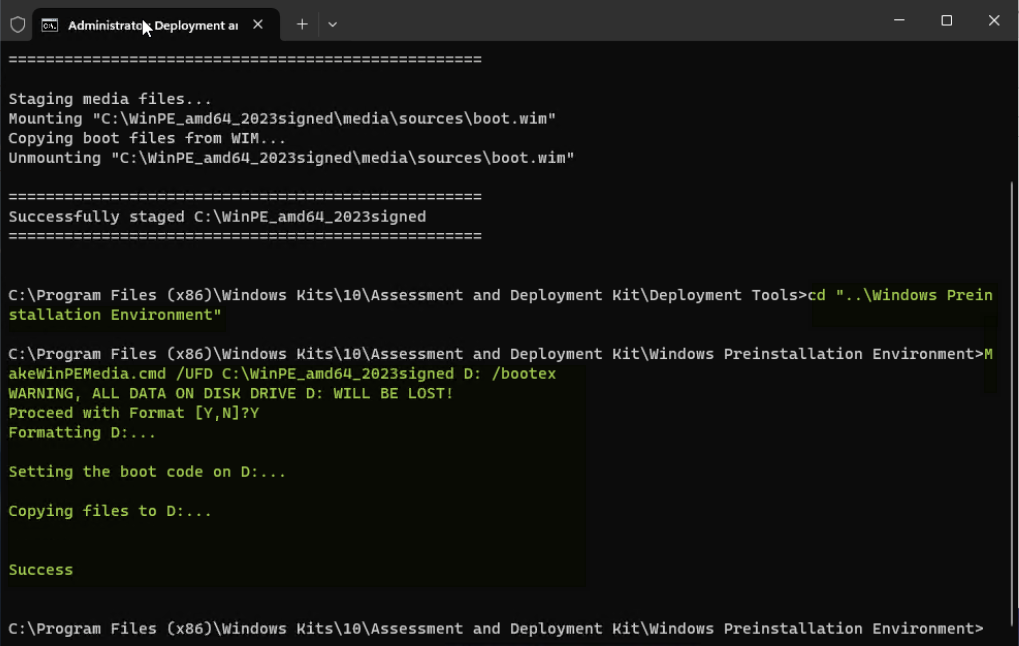Close the terminal window

(993, 21)
